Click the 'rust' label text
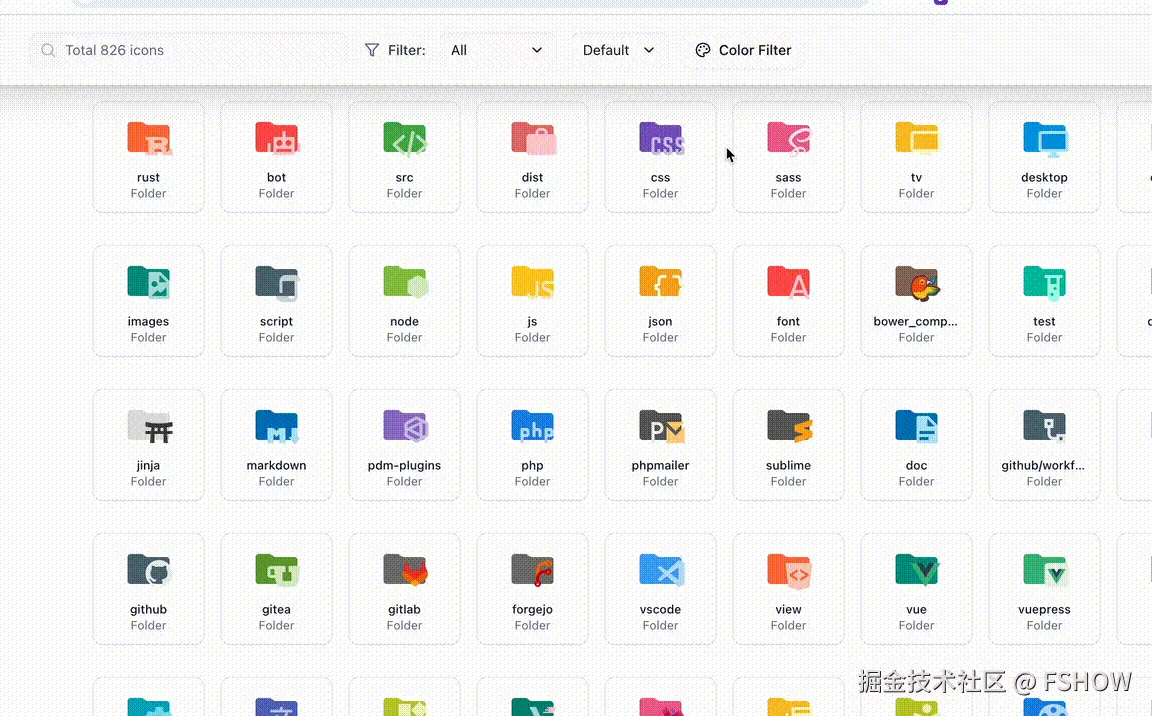The height and width of the screenshot is (716, 1152). [148, 177]
